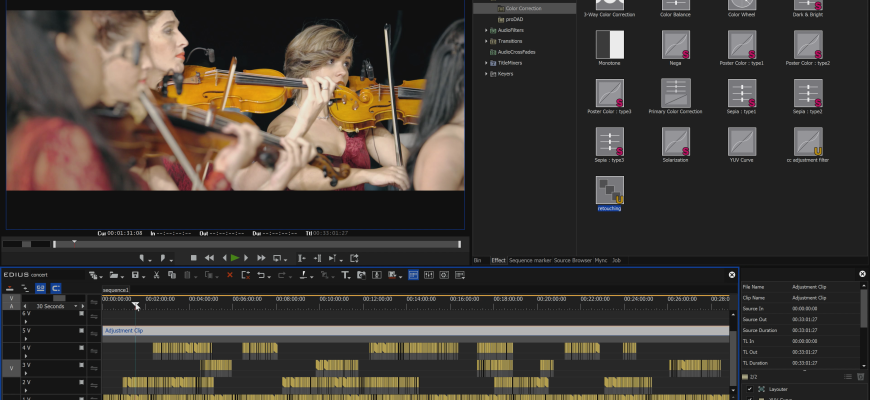The height and width of the screenshot is (400, 870).
Task: Copy the selected clip to clipboard
Action: click(x=172, y=275)
